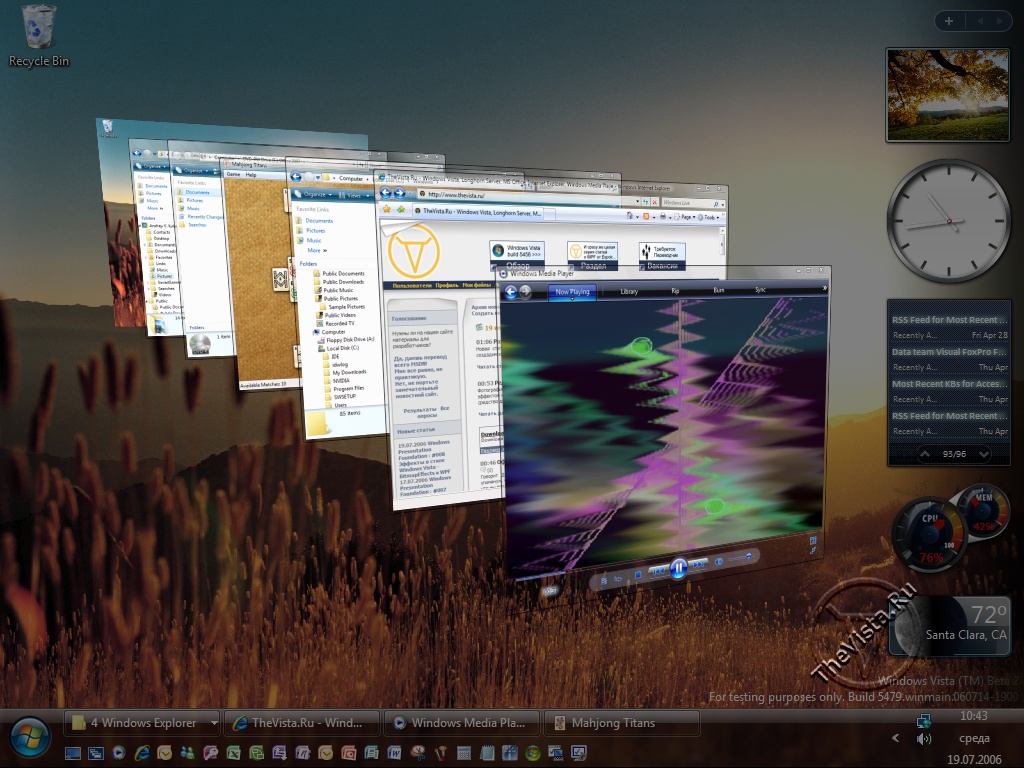Click the slideshow picture gadget
The image size is (1024, 768).
pyautogui.click(x=948, y=94)
